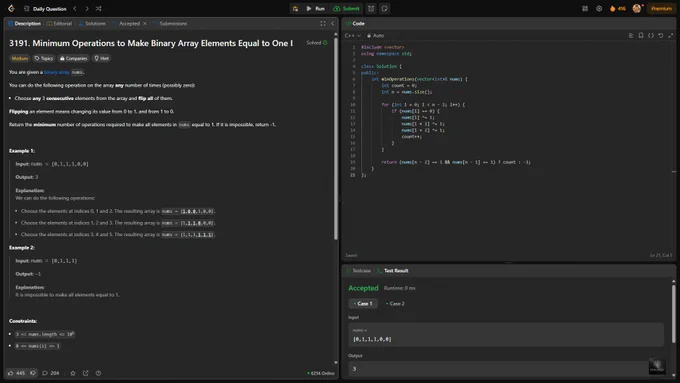Open the binary array link
This screenshot has width=680, height=383.
coord(57,72)
